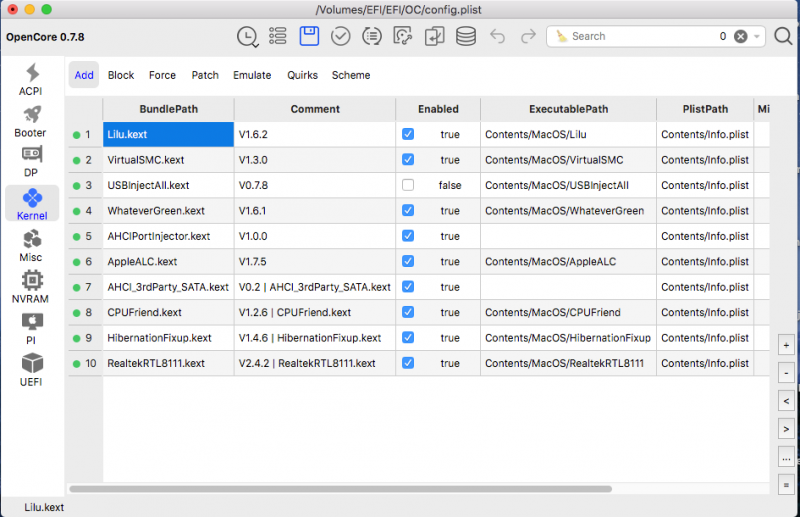This screenshot has height=517, width=800.
Task: Uncheck Enabled for RealtekRTL8111.kext
Action: (408, 363)
